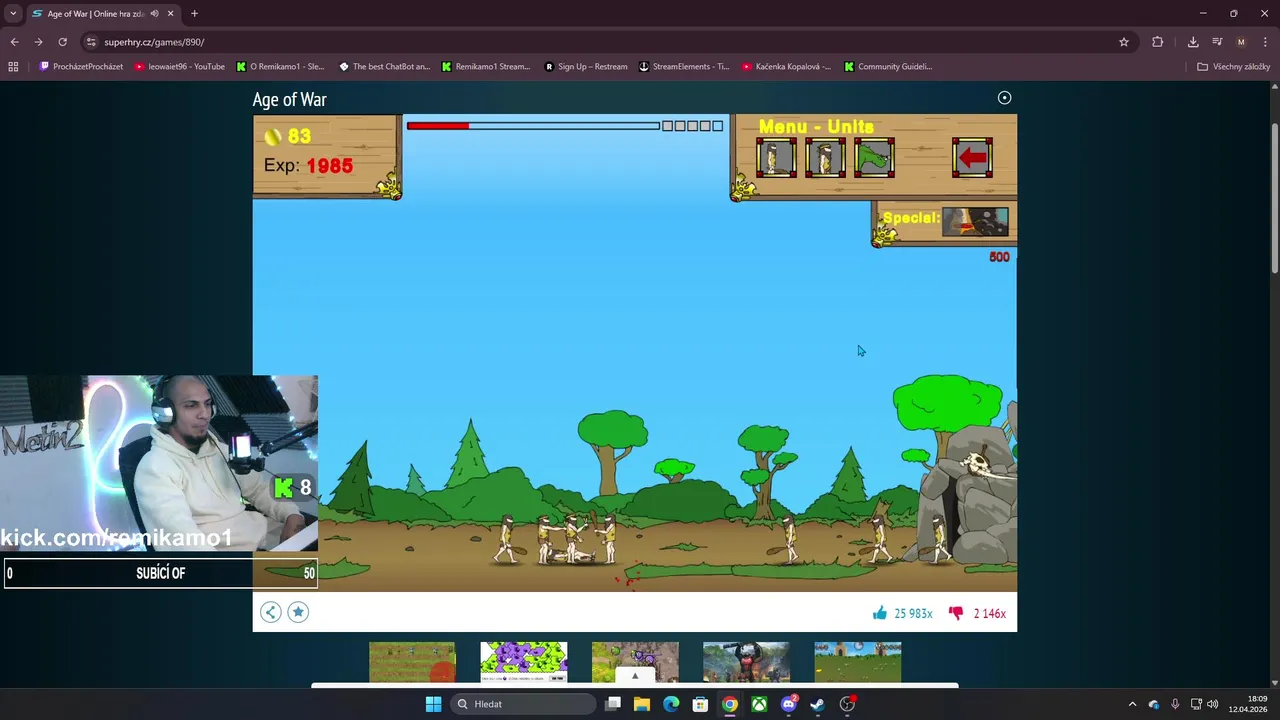Image resolution: width=1280 pixels, height=720 pixels.
Task: Open the bookmarks apps grid icon
Action: [x=13, y=67]
